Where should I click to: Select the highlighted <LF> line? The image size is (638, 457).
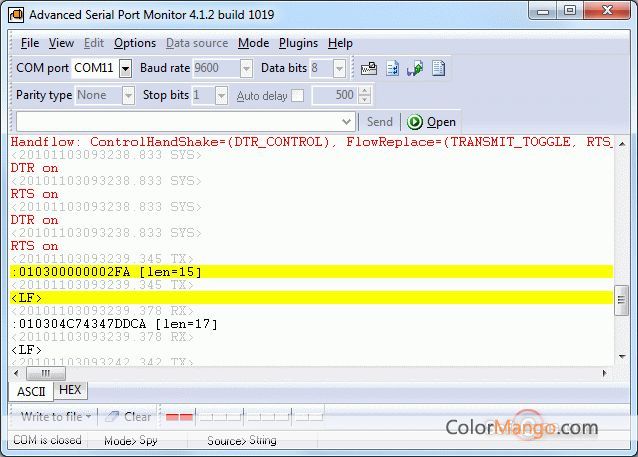tap(311, 298)
